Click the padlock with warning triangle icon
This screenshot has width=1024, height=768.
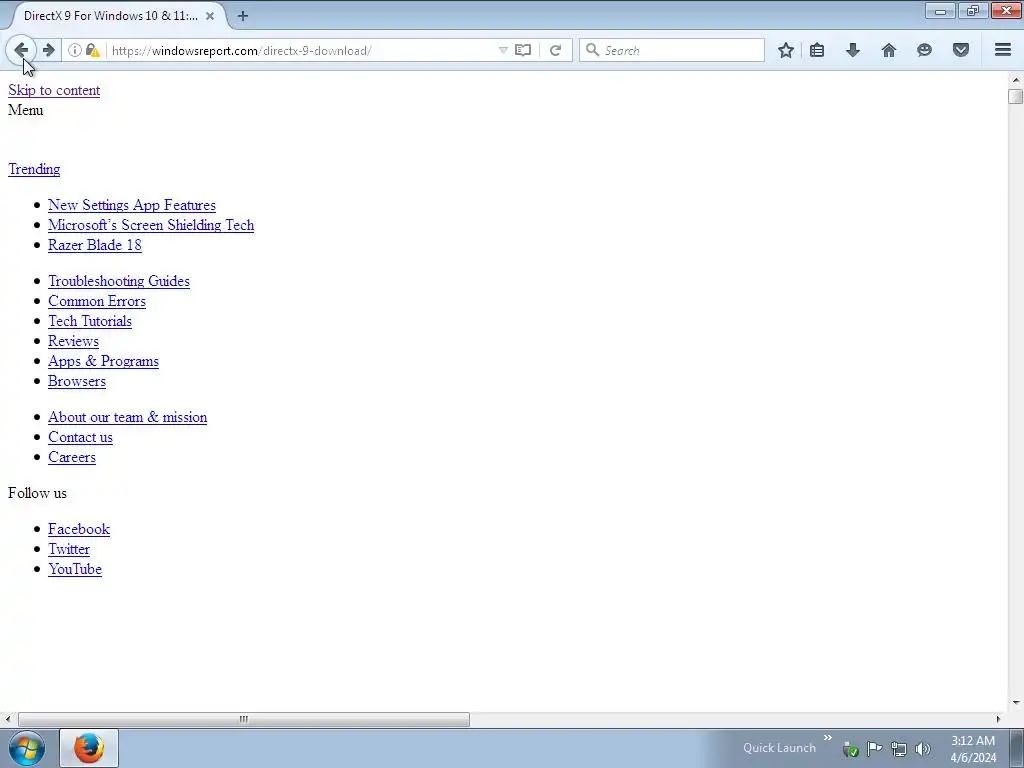[x=93, y=50]
